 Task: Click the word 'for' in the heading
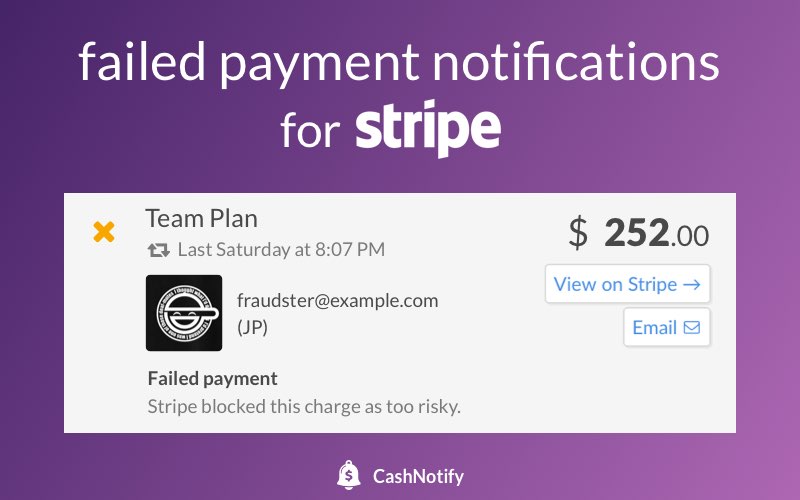[310, 130]
